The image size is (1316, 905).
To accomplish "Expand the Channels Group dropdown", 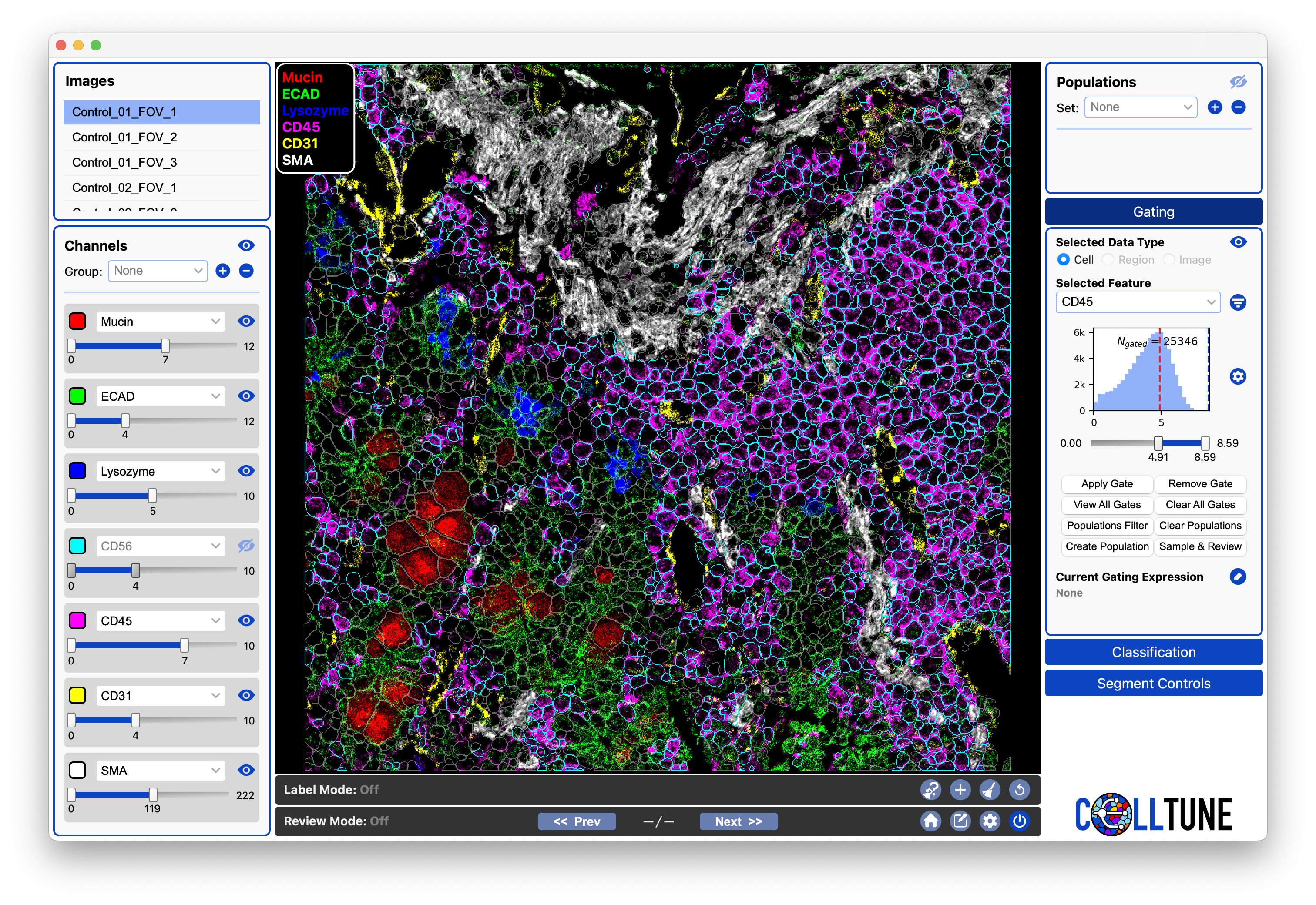I will pos(158,271).
